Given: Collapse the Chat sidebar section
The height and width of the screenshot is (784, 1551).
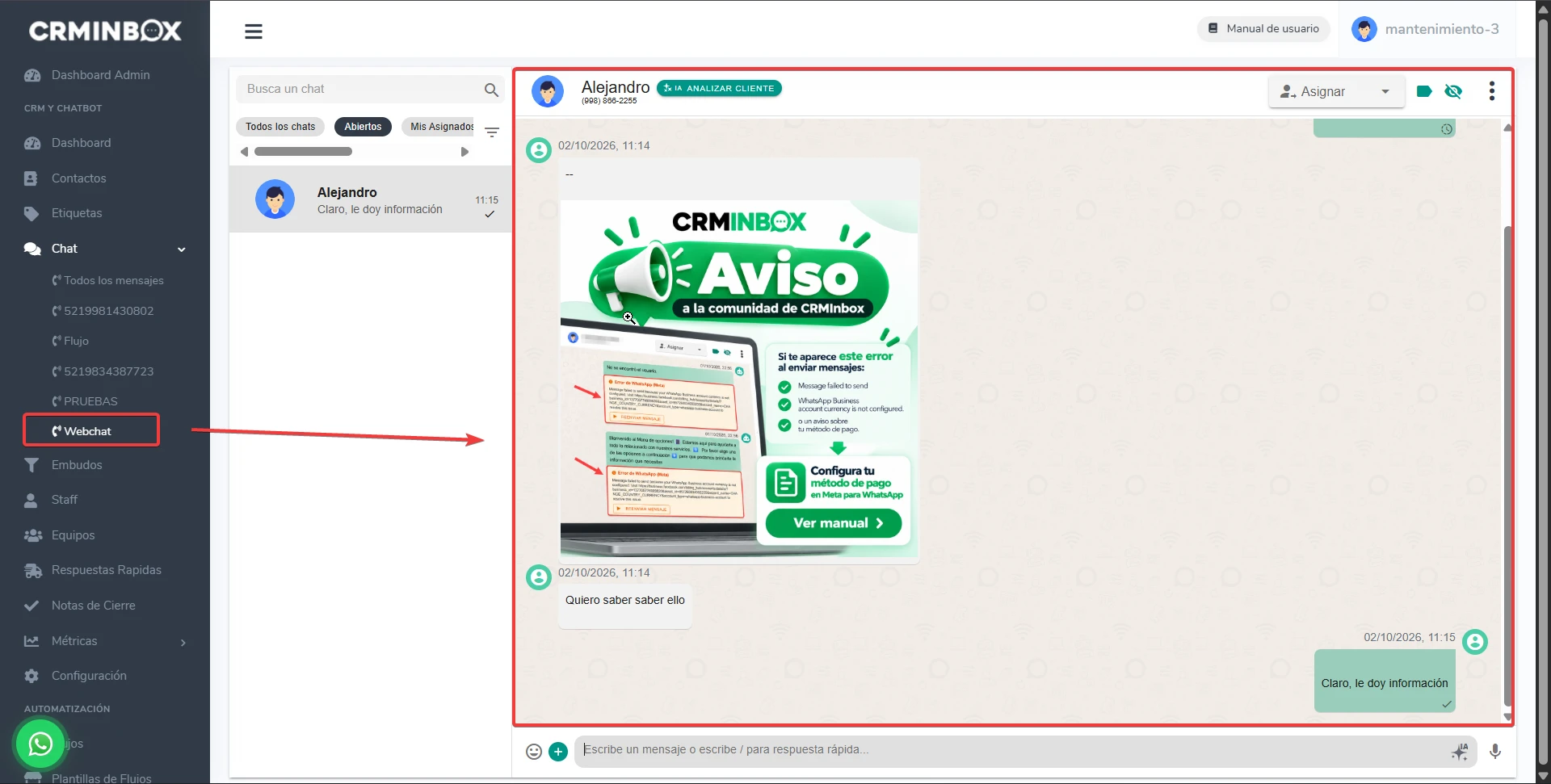Looking at the screenshot, I should (x=105, y=249).
